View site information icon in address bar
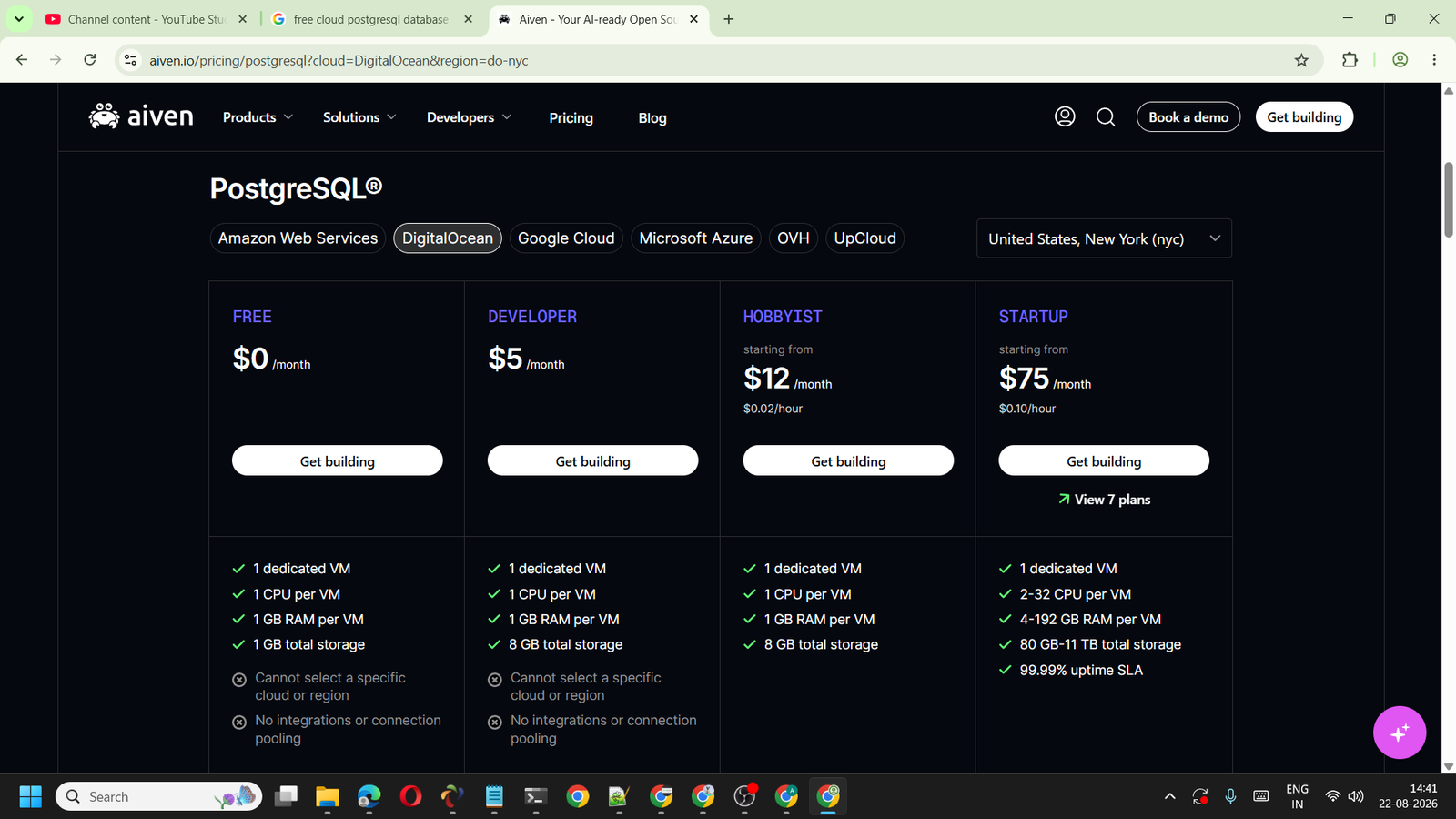Viewport: 1456px width, 819px height. 130,60
